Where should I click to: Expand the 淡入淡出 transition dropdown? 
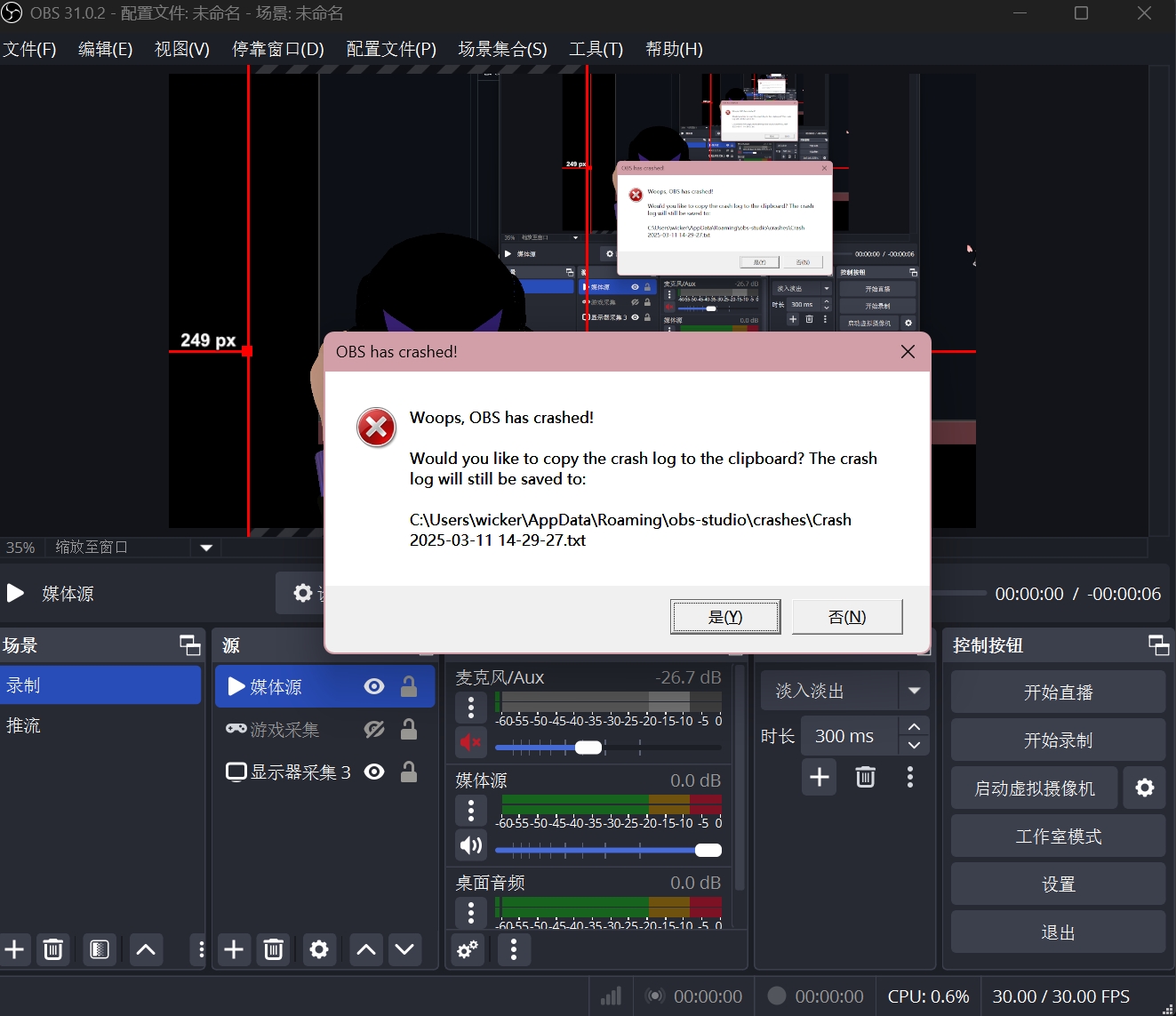coord(915,691)
